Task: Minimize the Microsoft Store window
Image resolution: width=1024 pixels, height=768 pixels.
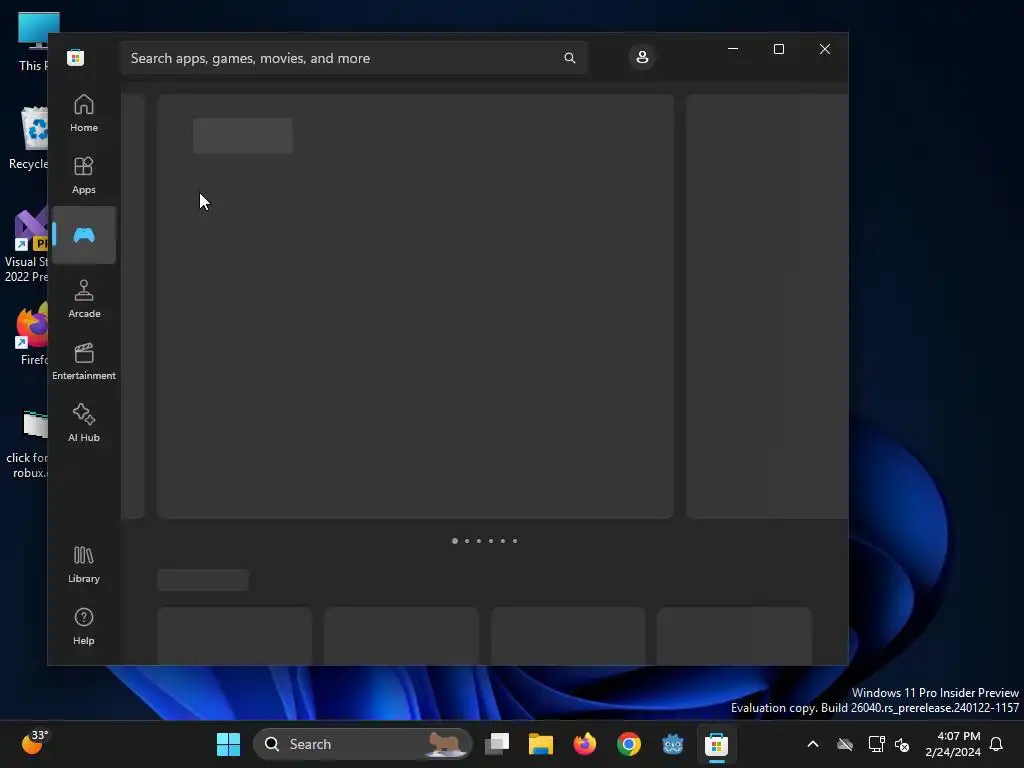Action: [733, 49]
